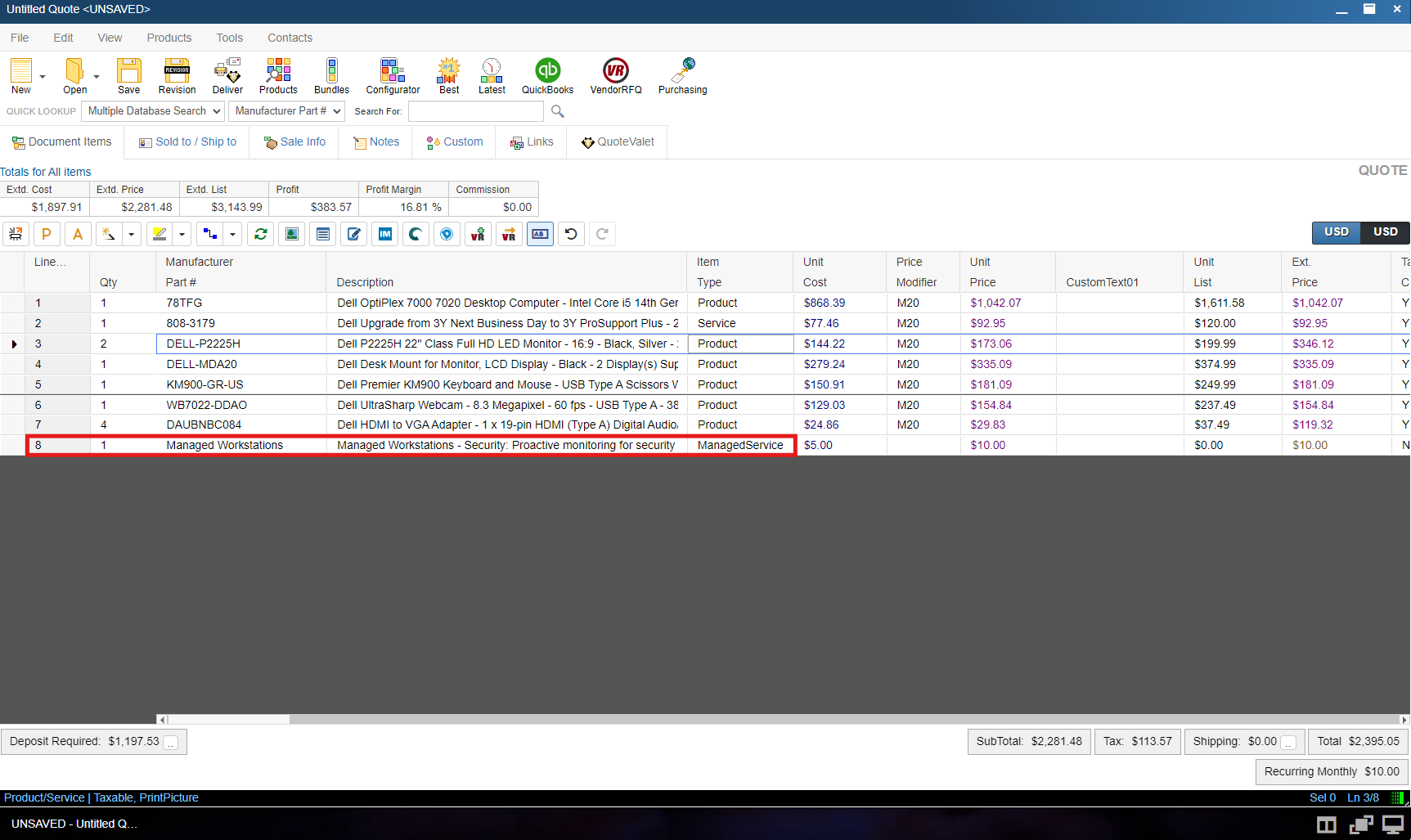Click the undo arrow in the item toolbar
This screenshot has height=840, width=1411.
[x=571, y=234]
